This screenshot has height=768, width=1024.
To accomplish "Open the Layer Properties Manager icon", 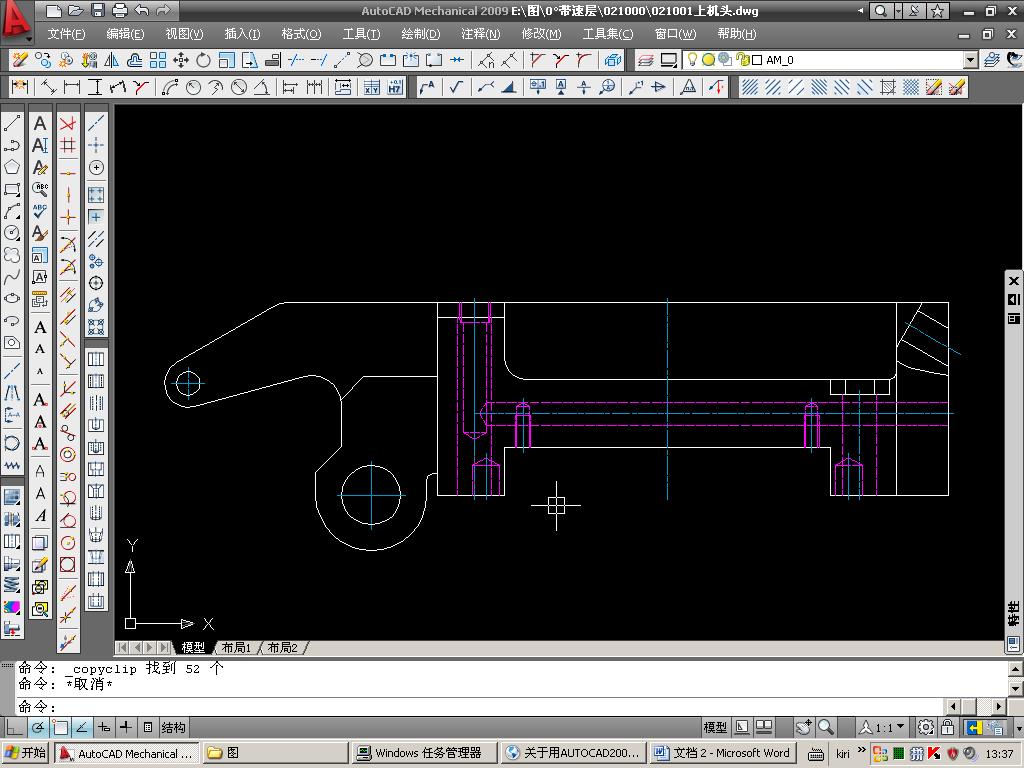I will 646,60.
